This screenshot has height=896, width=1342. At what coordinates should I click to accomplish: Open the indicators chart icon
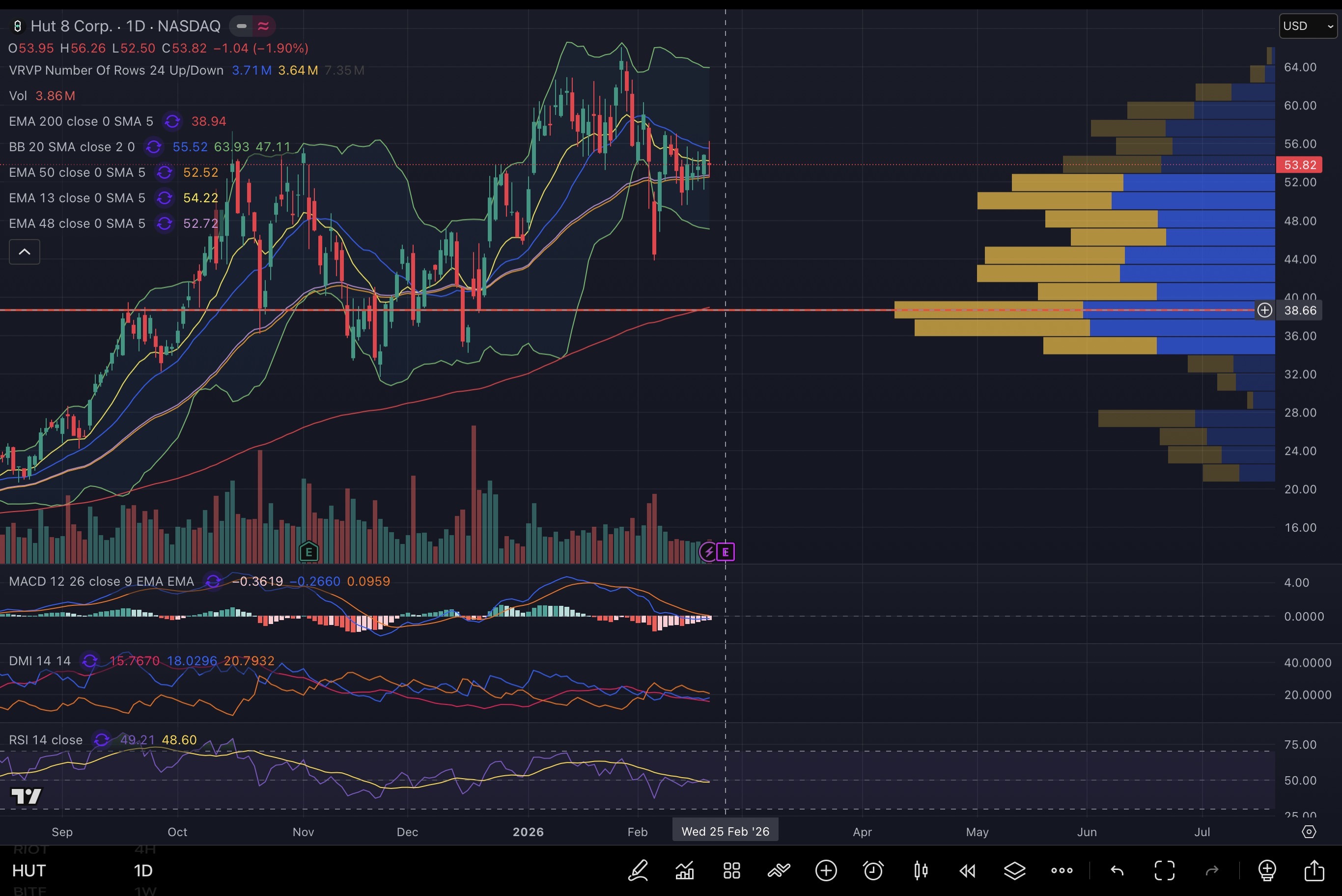click(685, 871)
